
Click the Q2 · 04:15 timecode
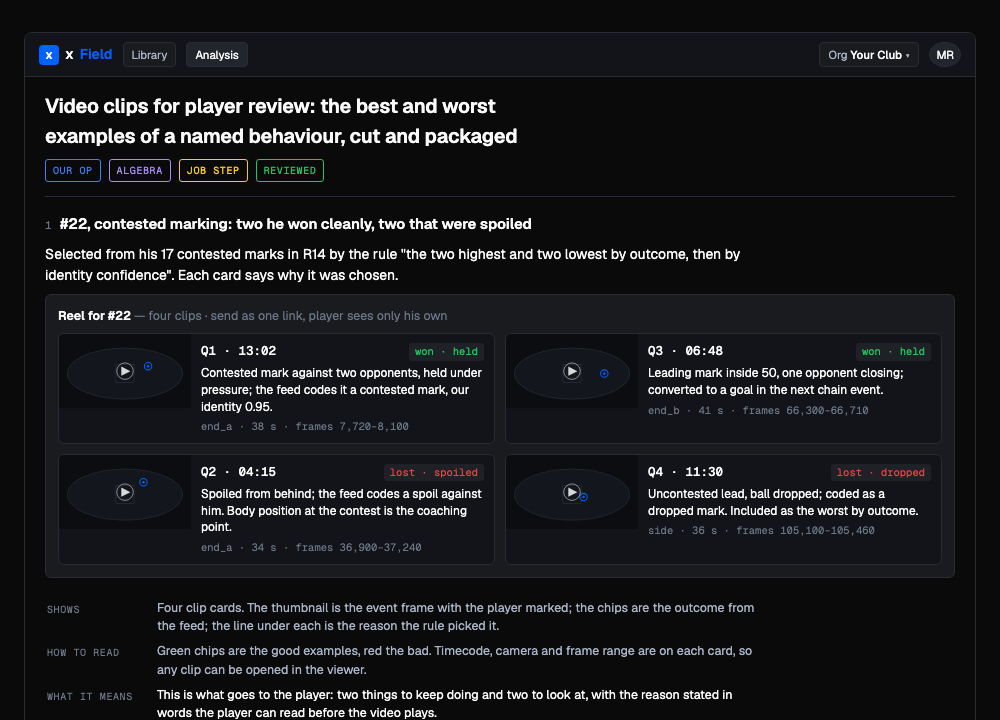(x=239, y=472)
